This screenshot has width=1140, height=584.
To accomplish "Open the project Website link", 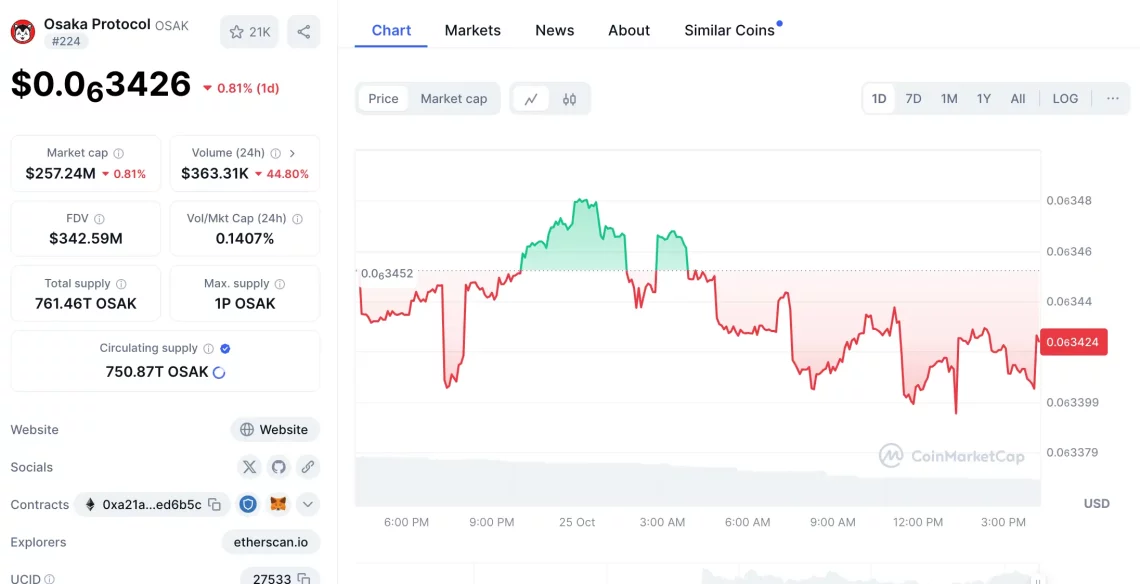I will (275, 430).
